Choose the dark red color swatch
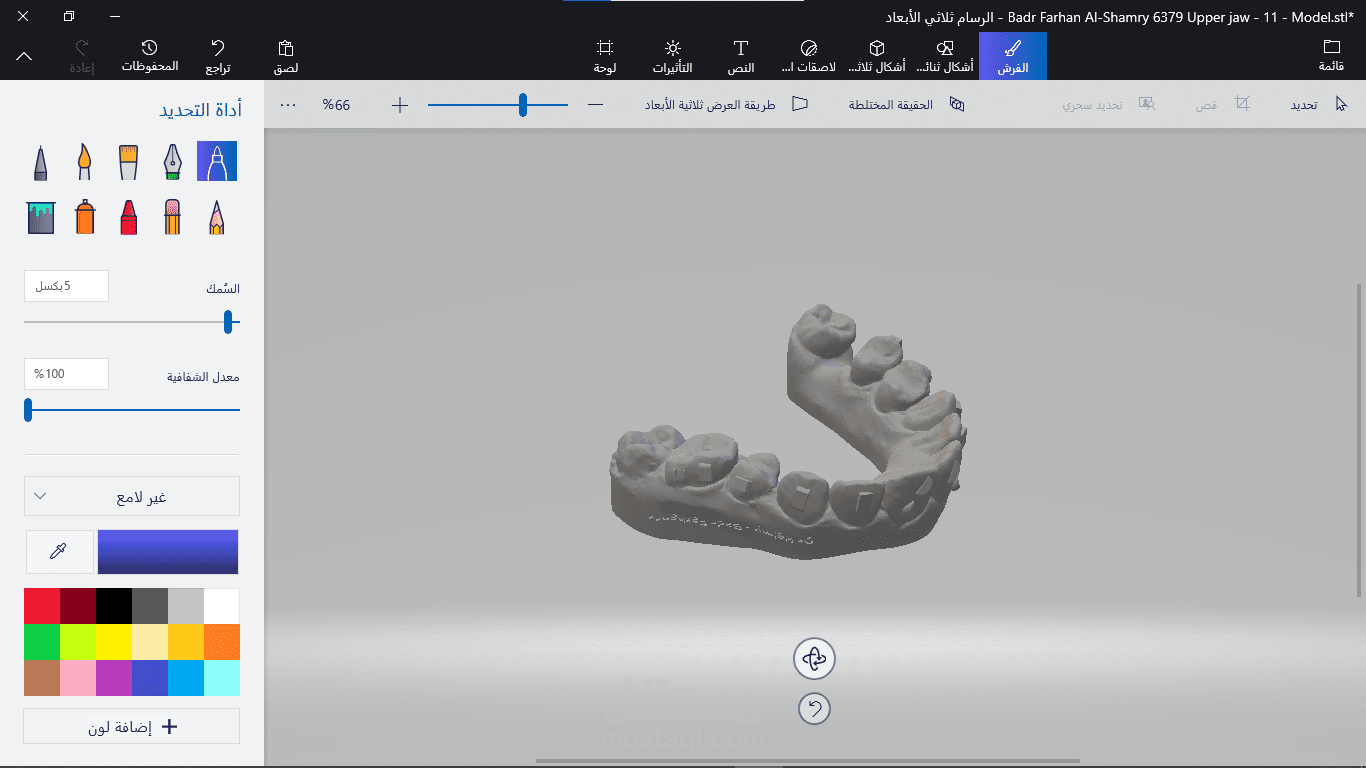 click(x=78, y=606)
